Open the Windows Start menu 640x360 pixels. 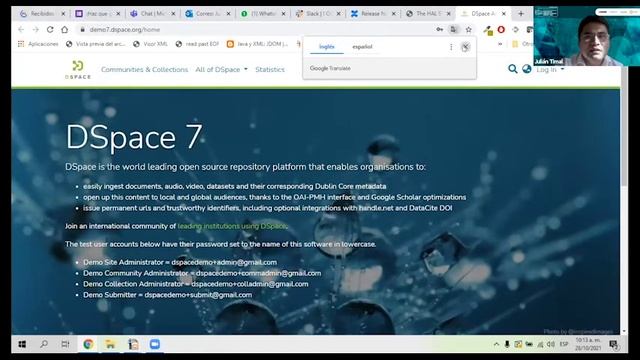coord(22,344)
